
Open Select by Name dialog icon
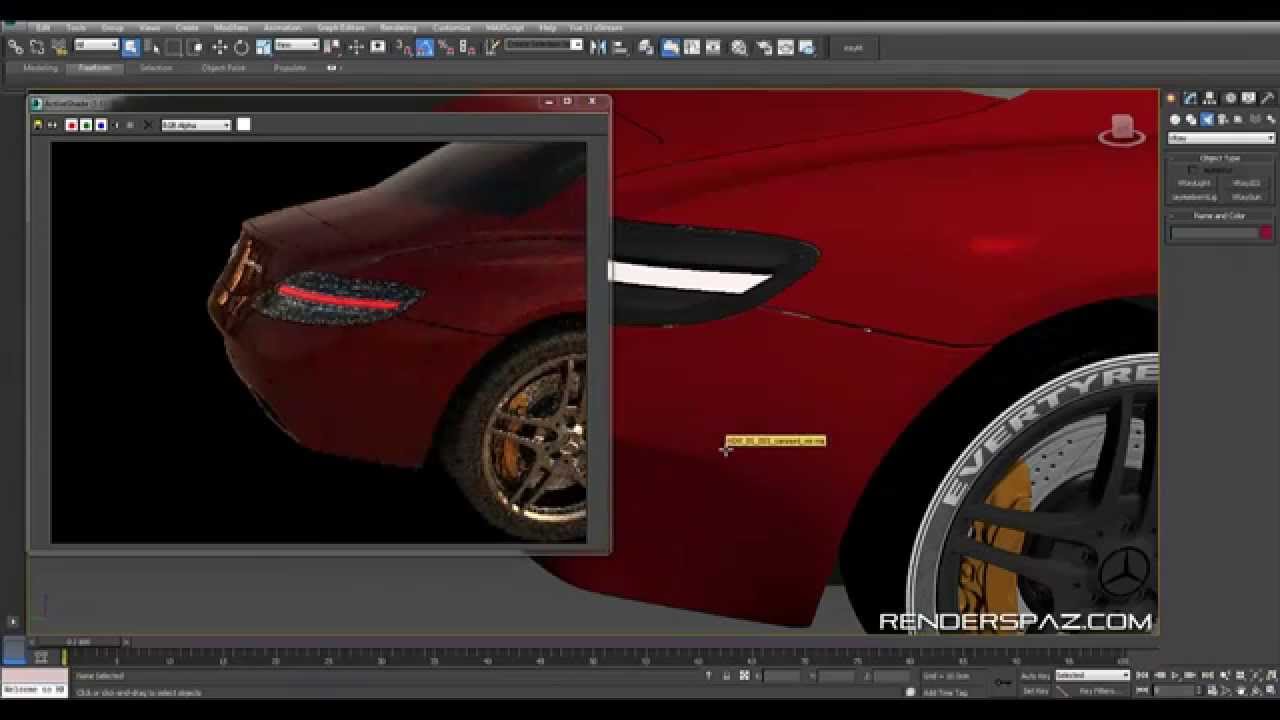pyautogui.click(x=152, y=46)
